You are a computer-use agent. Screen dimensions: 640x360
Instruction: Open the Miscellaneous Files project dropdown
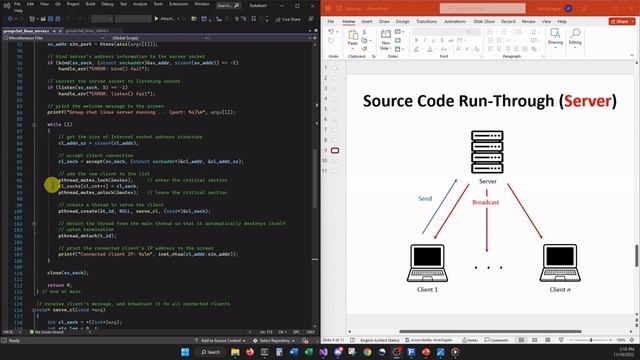pos(54,38)
